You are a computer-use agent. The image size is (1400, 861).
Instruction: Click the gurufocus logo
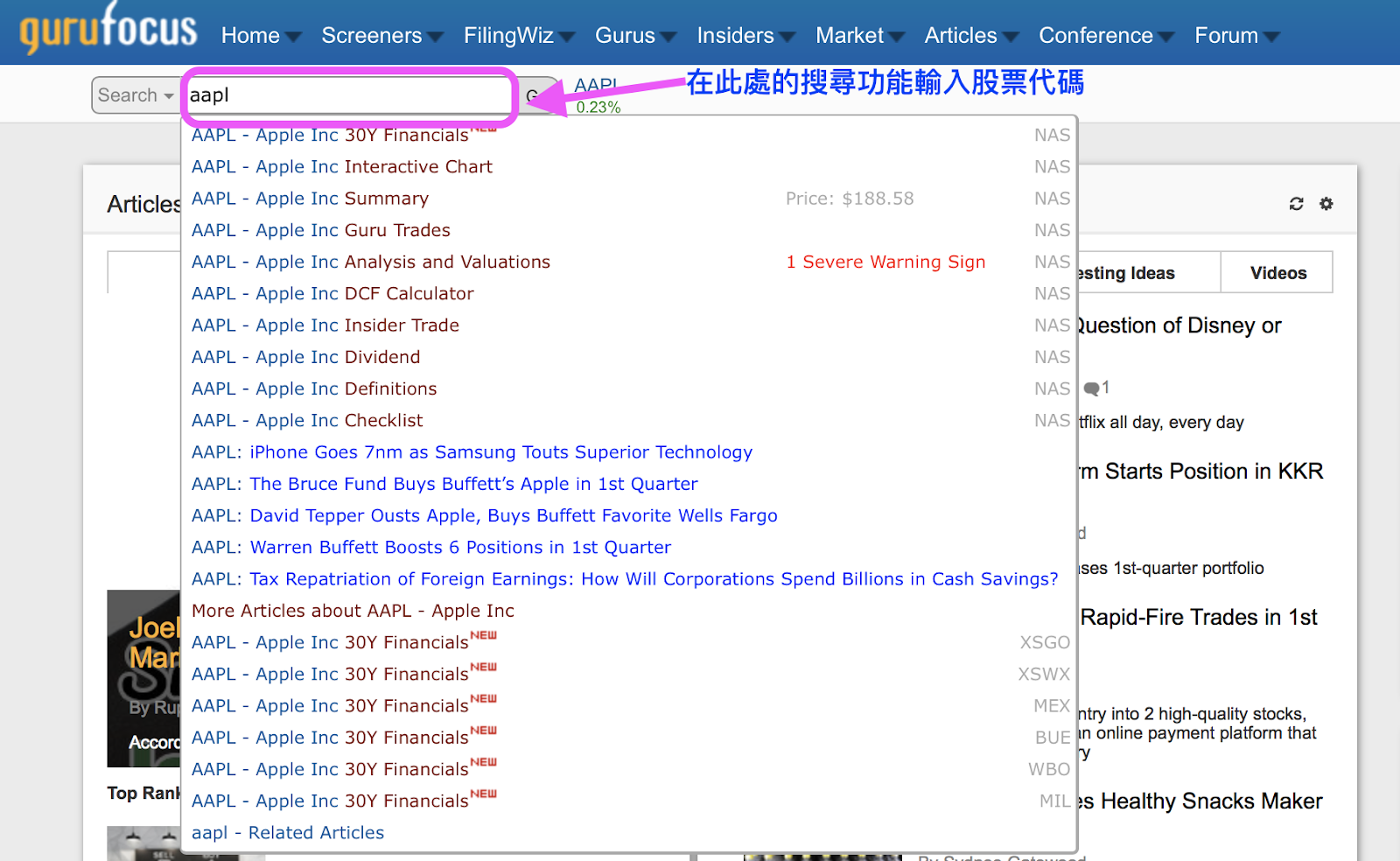(x=105, y=29)
